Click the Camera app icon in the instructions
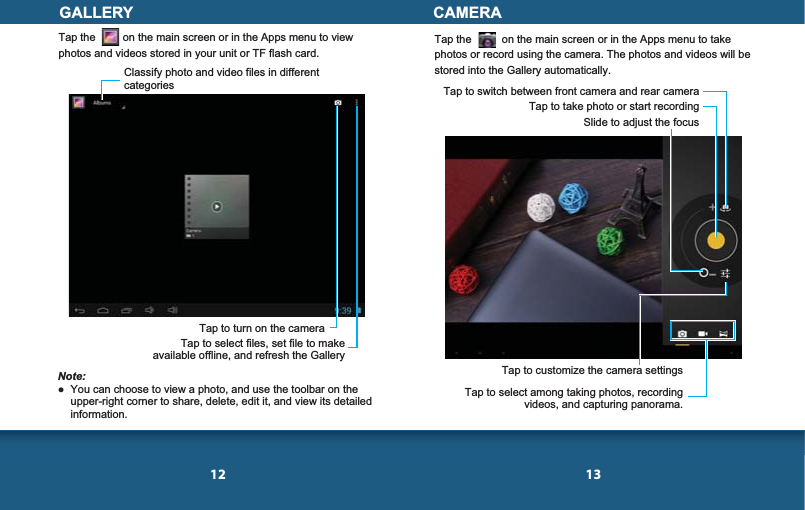 pyautogui.click(x=487, y=40)
